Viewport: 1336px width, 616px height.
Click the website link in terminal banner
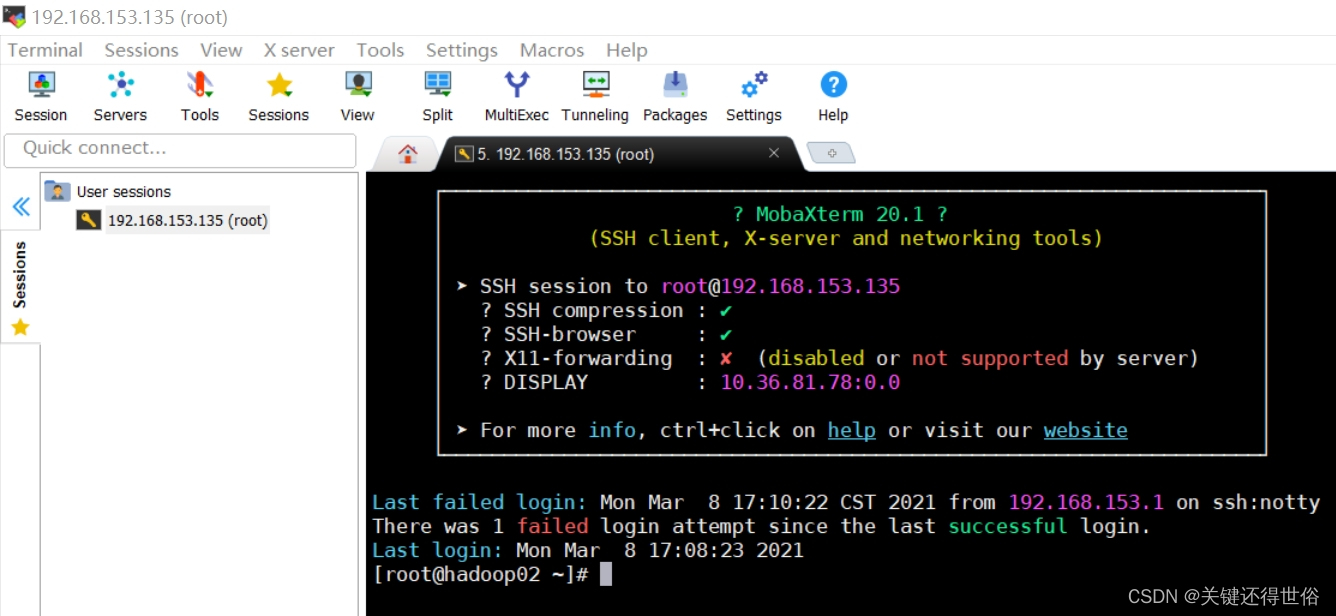click(x=1086, y=430)
